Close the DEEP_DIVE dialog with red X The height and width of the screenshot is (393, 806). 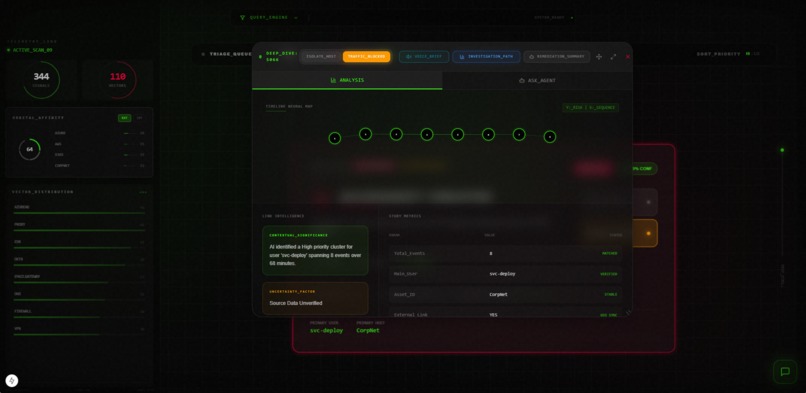tap(628, 57)
